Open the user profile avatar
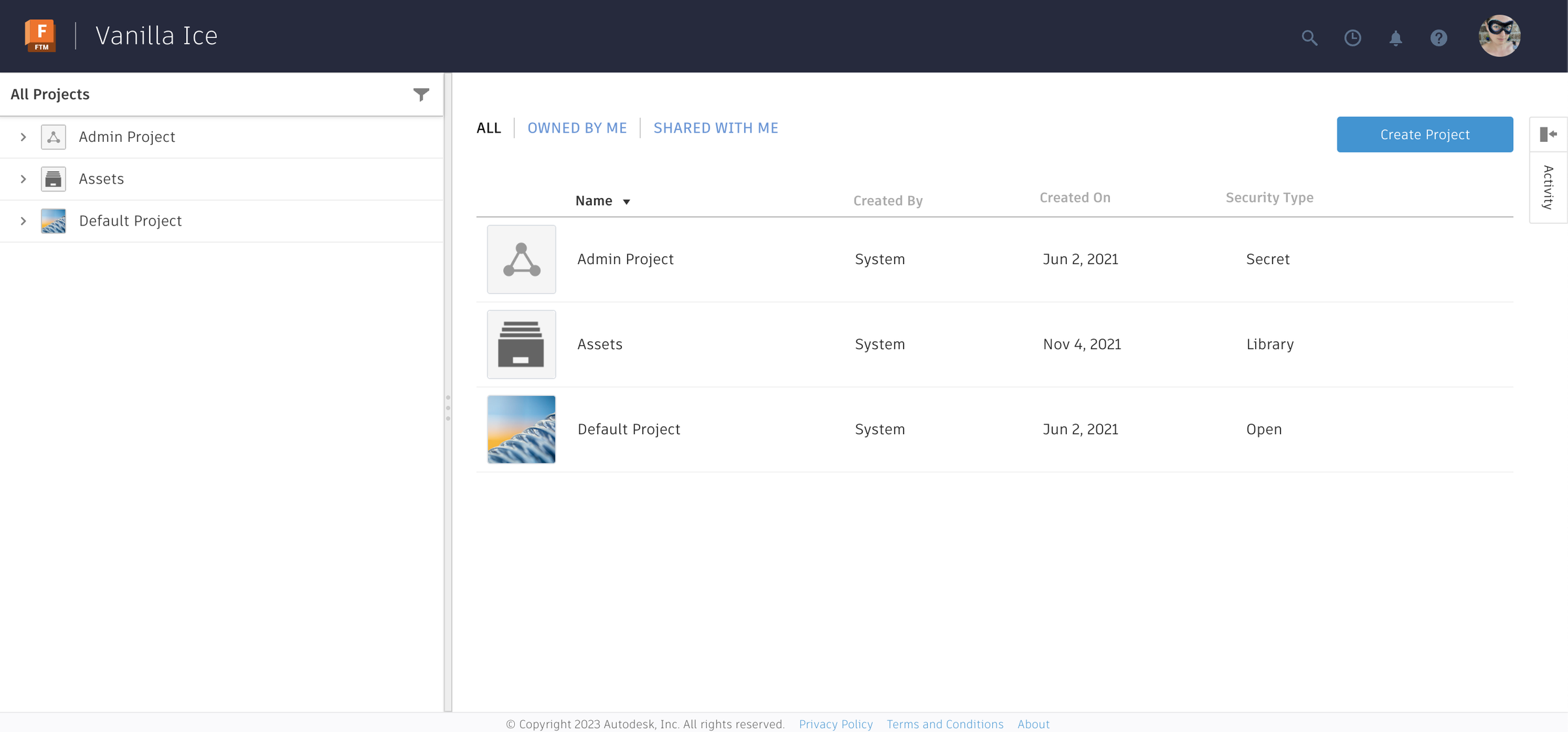1568x732 pixels. (x=1499, y=36)
